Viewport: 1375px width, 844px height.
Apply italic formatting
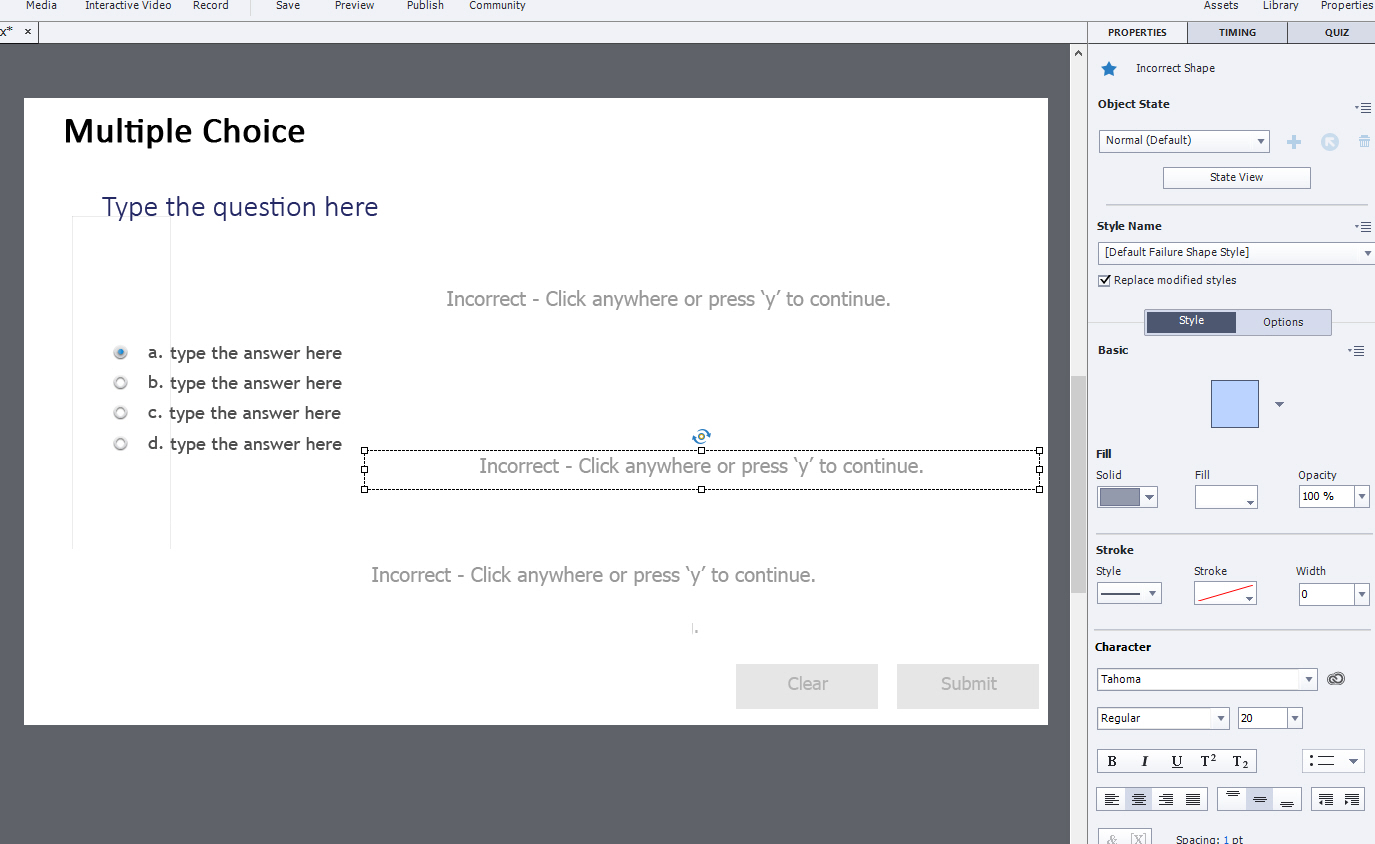1144,761
